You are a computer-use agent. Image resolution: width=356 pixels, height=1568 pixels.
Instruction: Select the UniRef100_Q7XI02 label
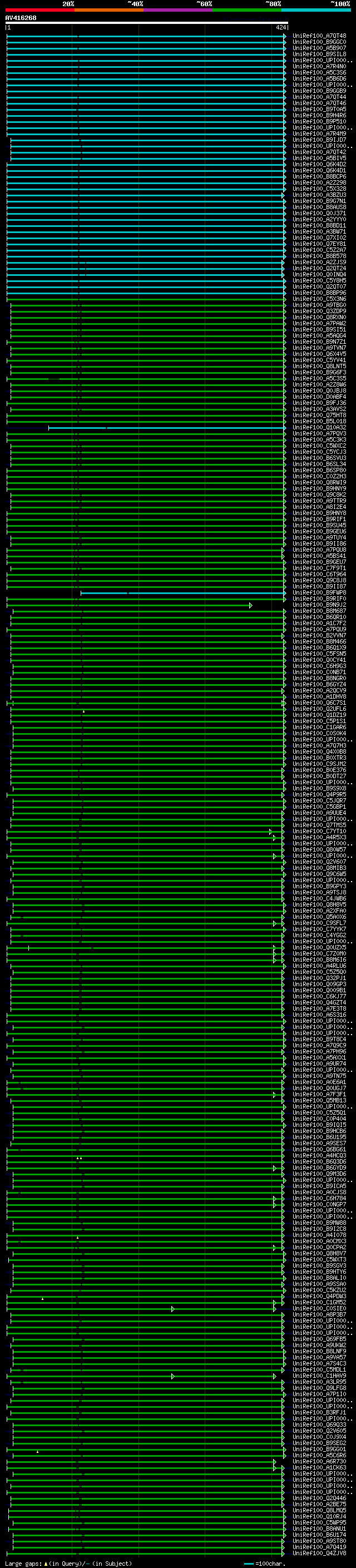(x=319, y=238)
